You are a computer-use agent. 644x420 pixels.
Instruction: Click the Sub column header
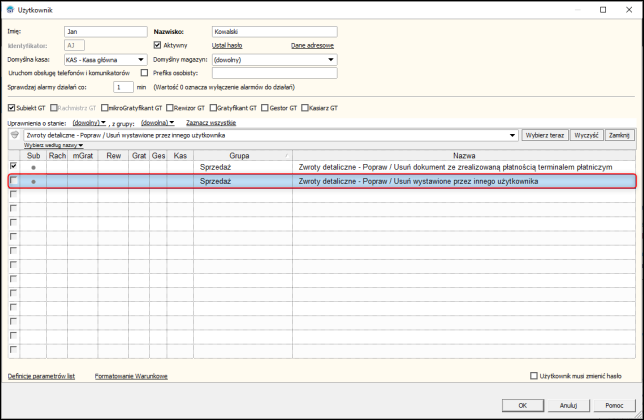coord(33,156)
